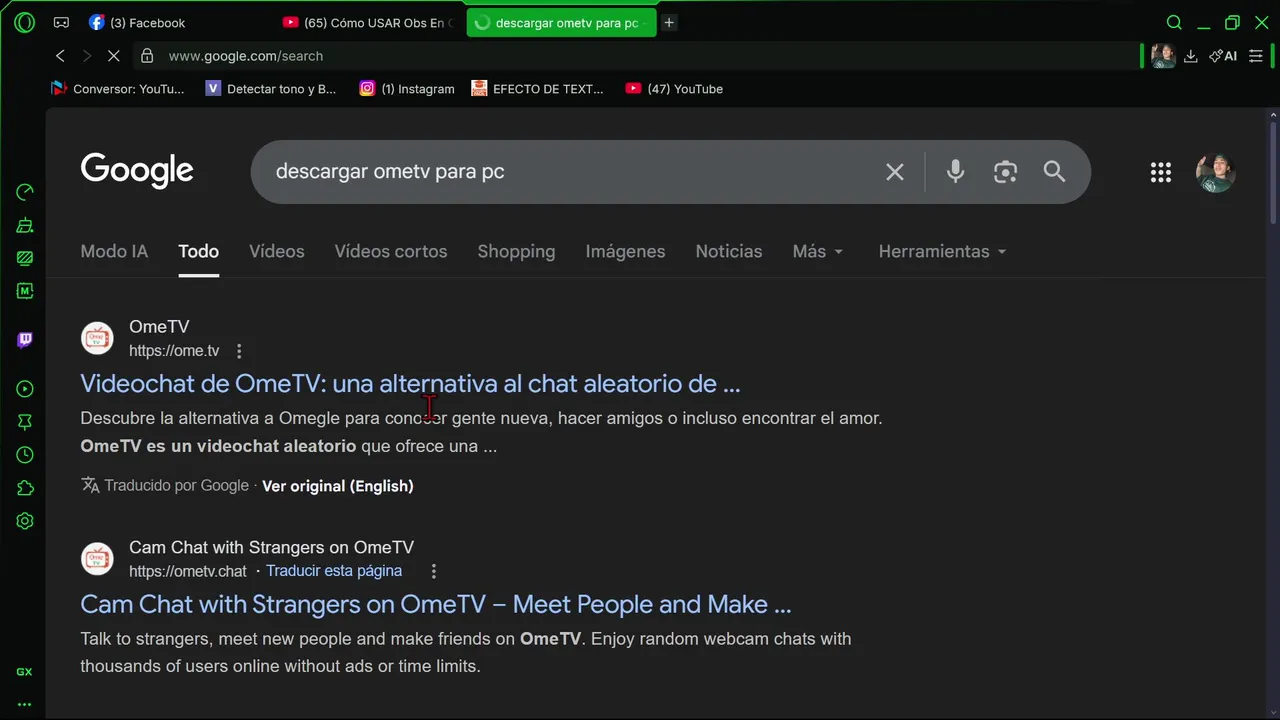Image resolution: width=1280 pixels, height=720 pixels.
Task: Expand the Más dropdown filter
Action: point(818,251)
